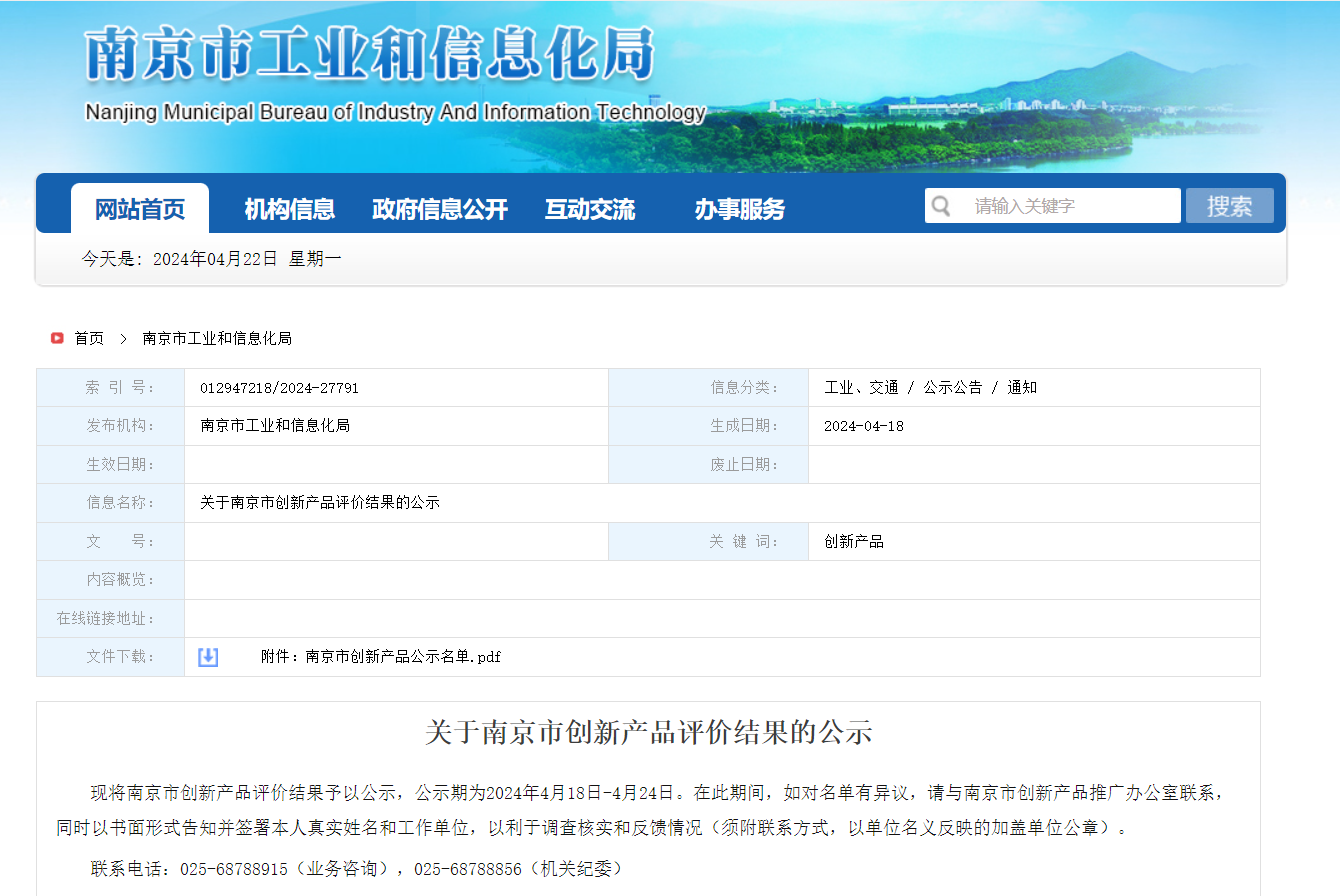Click the keyword value 创新产品
Image resolution: width=1340 pixels, height=896 pixels.
tap(854, 542)
